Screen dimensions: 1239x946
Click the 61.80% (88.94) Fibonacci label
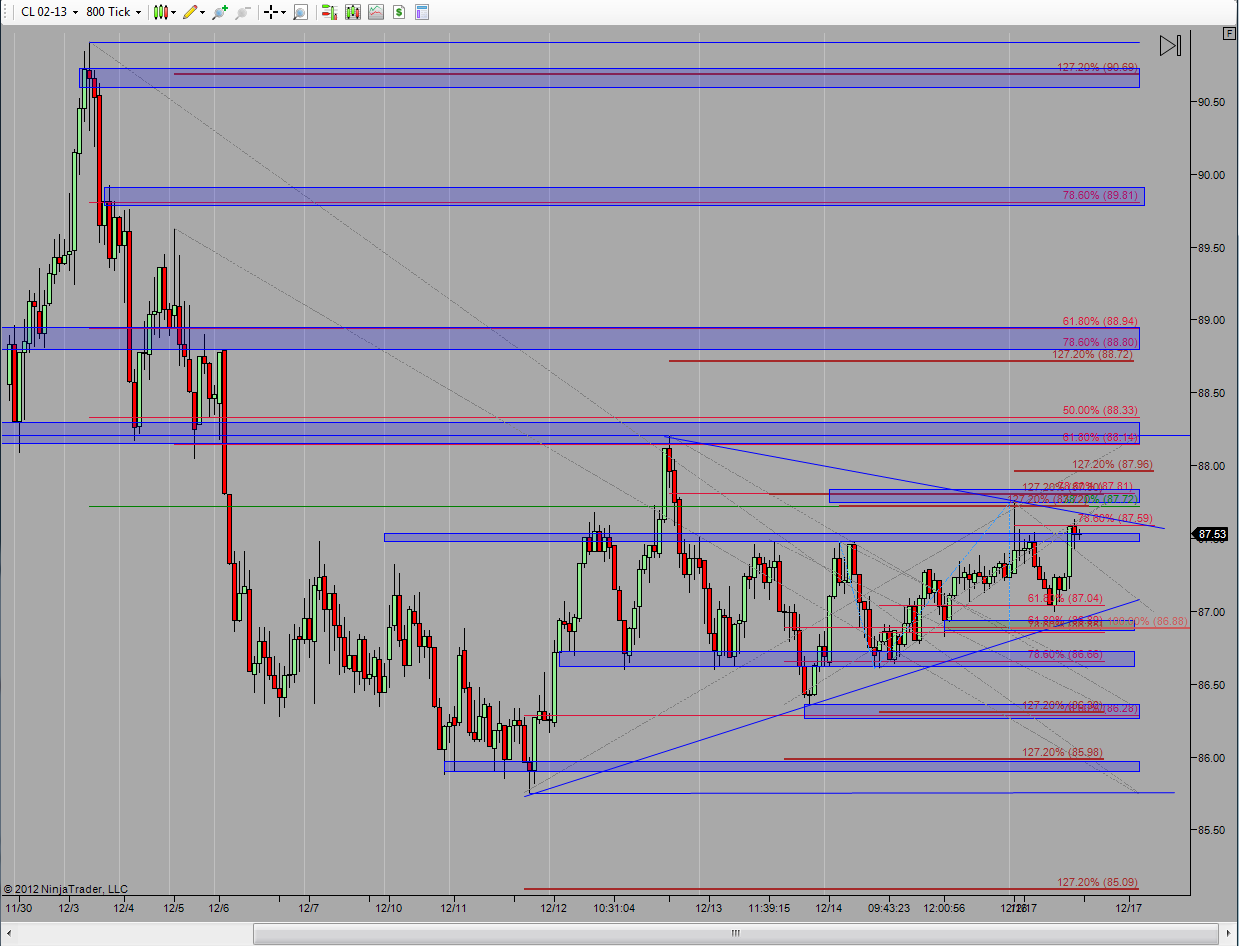click(1100, 321)
